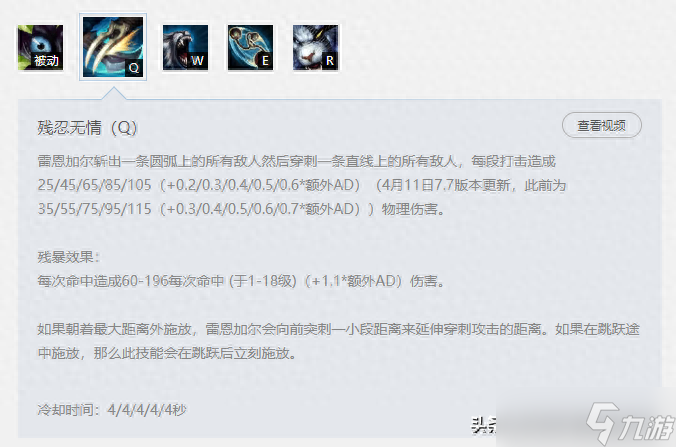676x447 pixels.
Task: Click the tooltip pointer below Q icon
Action: pos(114,93)
